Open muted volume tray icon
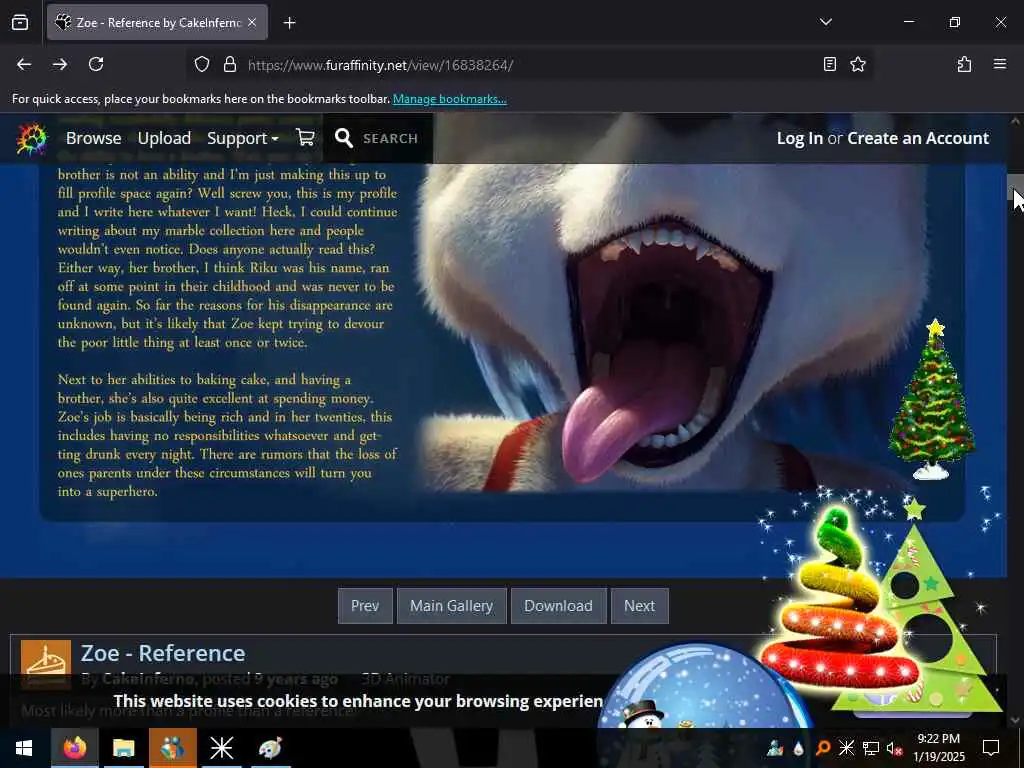This screenshot has height=768, width=1024. point(894,748)
